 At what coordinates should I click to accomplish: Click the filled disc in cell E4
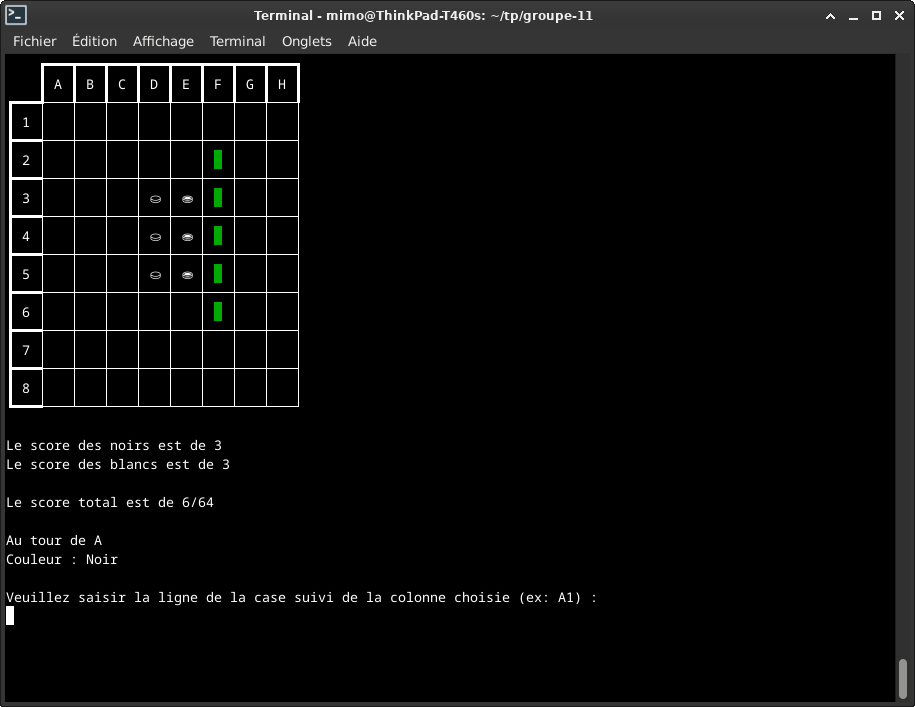coord(187,237)
